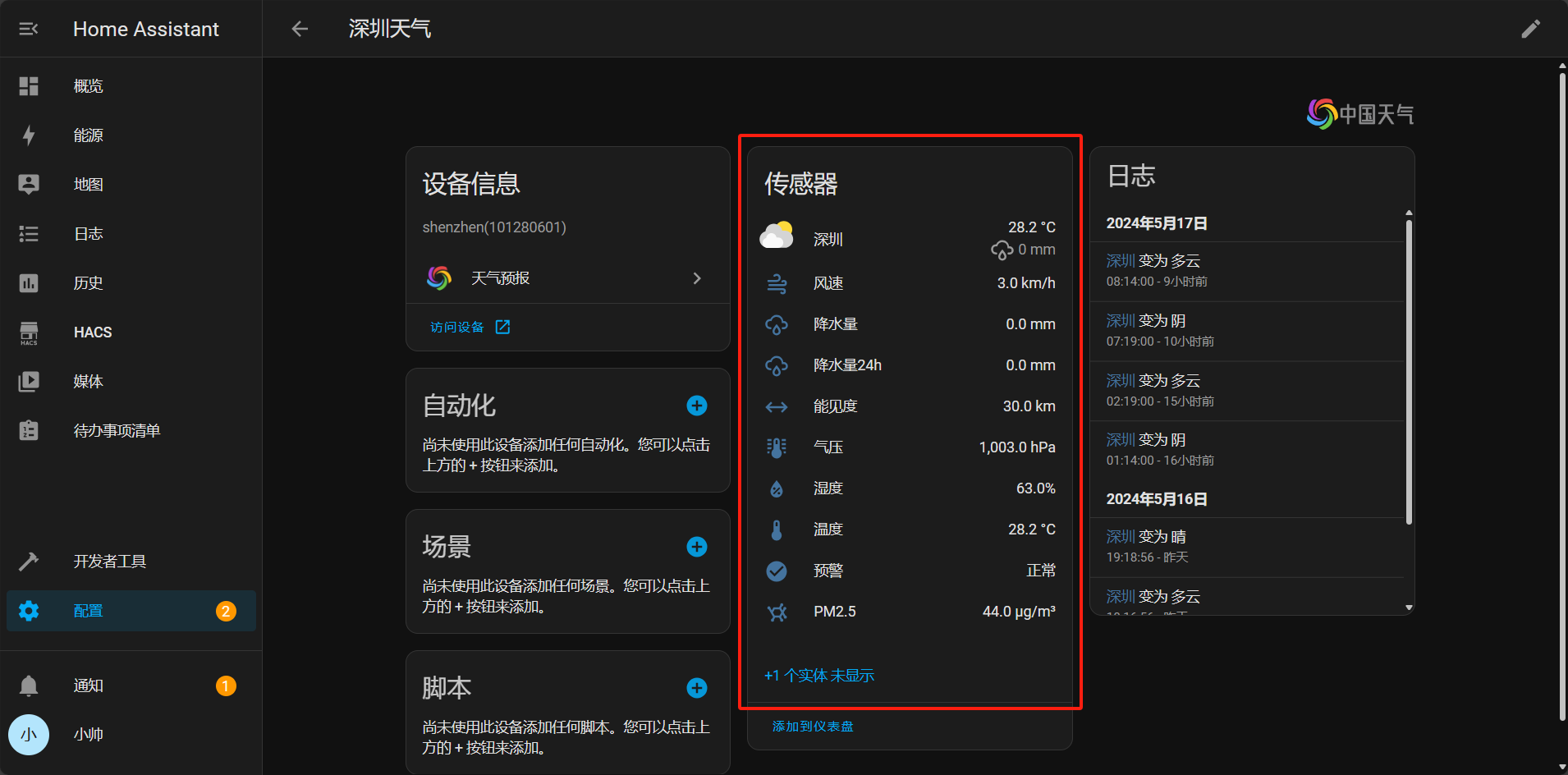
Task: Expand 天气预报 integration chevron
Action: pos(697,278)
